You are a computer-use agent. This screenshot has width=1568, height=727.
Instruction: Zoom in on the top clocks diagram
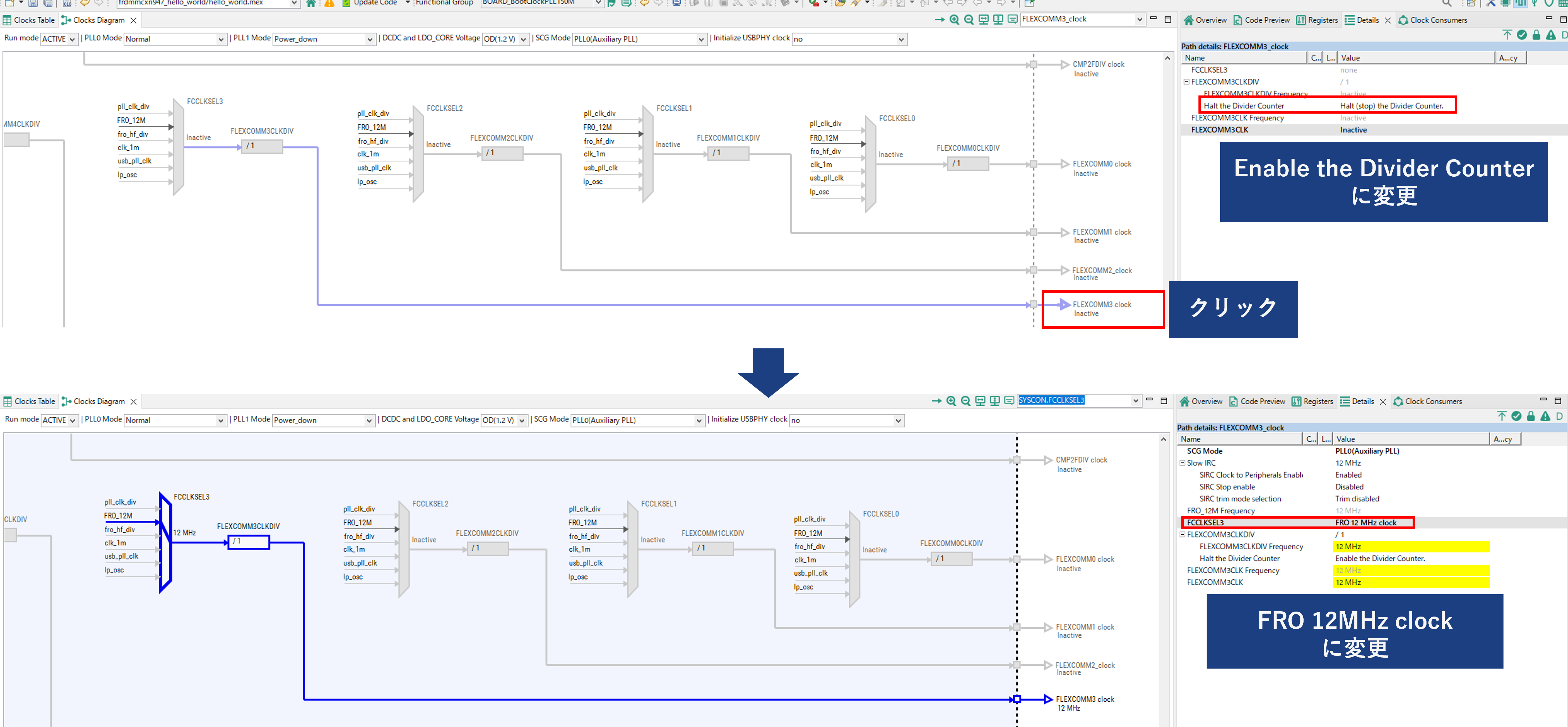click(954, 20)
